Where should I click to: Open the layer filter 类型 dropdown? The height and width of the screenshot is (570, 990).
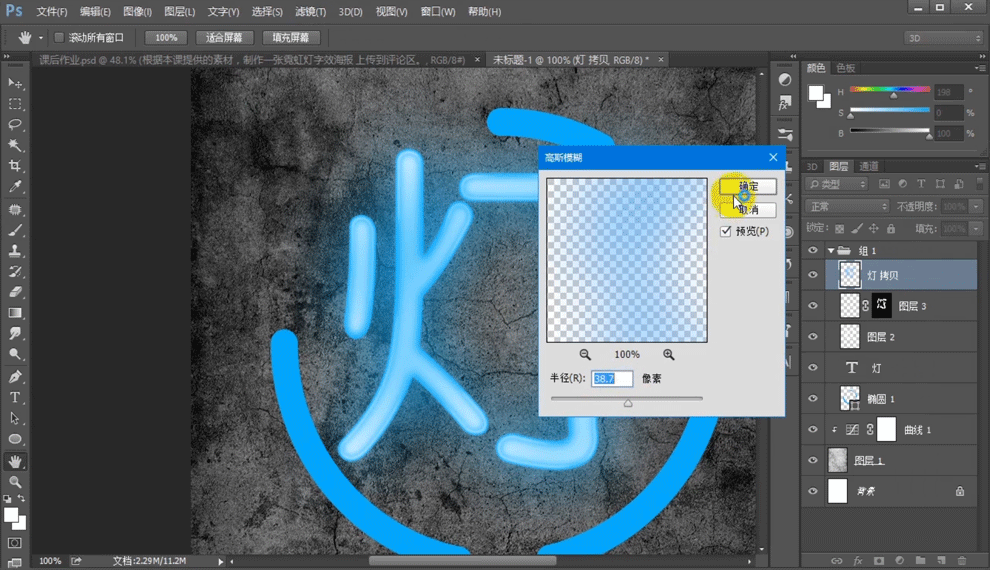(x=837, y=184)
